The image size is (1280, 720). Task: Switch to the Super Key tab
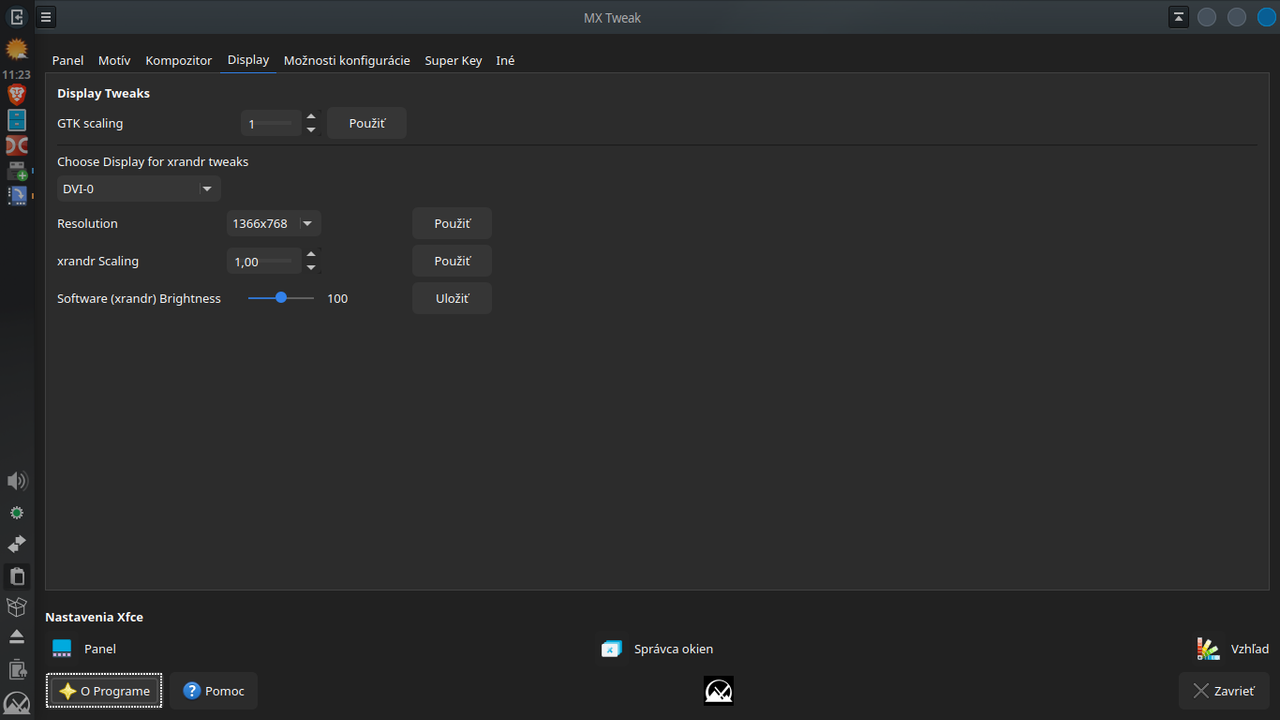point(453,60)
